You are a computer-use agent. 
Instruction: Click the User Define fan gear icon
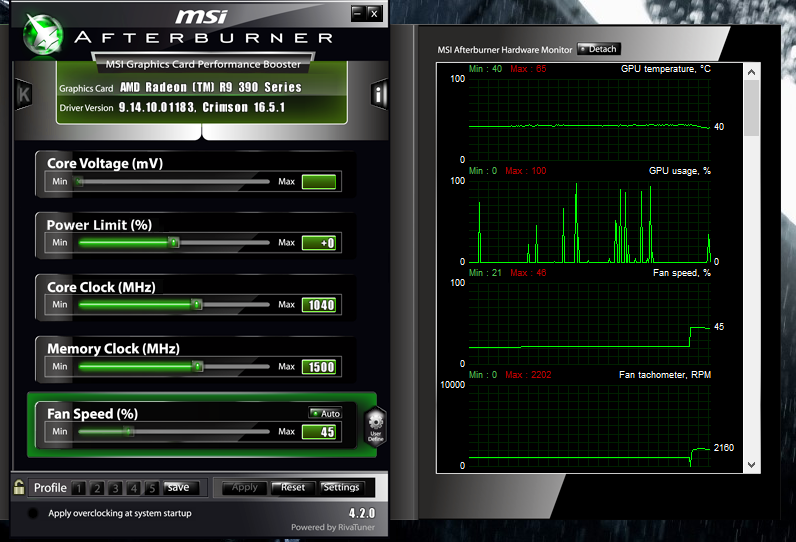[x=376, y=426]
